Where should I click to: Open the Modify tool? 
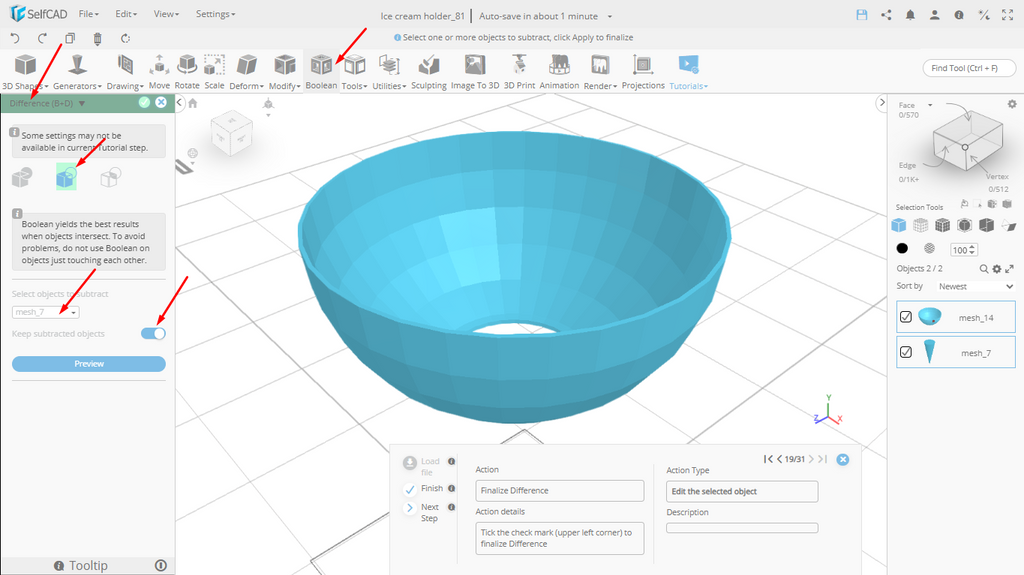(x=284, y=72)
